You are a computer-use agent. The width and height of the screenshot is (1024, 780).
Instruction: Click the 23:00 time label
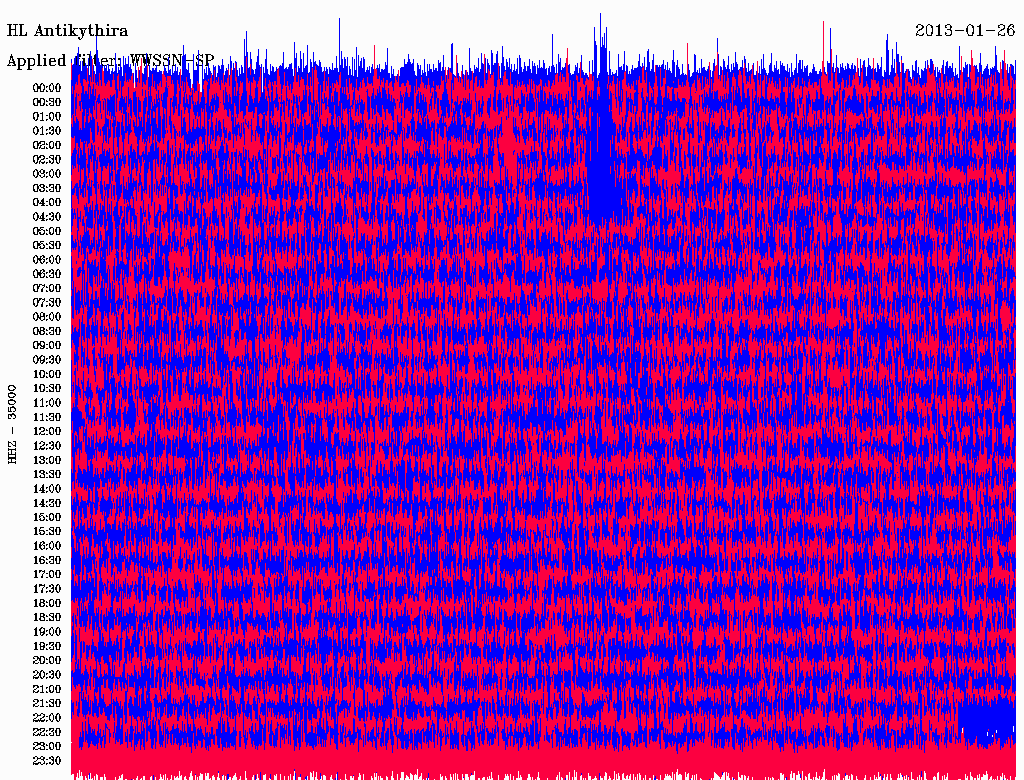point(47,747)
